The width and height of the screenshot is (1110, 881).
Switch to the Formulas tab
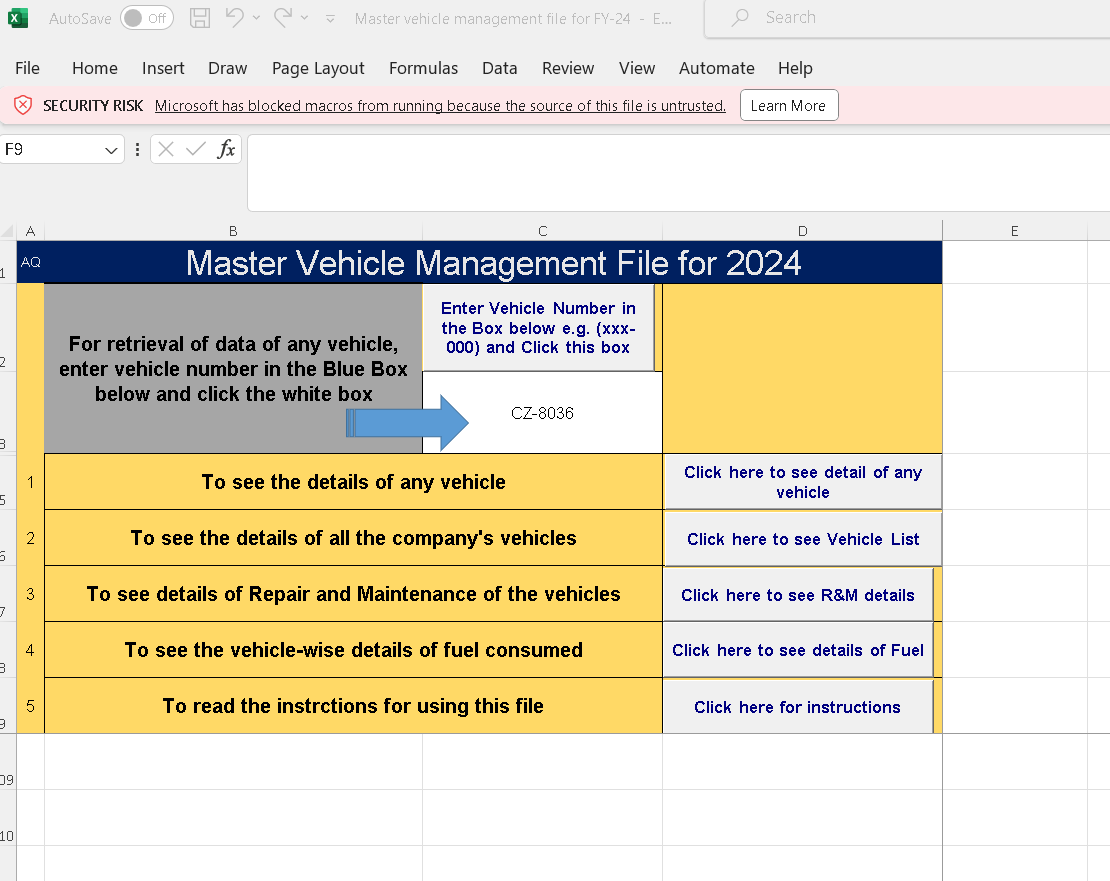click(423, 68)
